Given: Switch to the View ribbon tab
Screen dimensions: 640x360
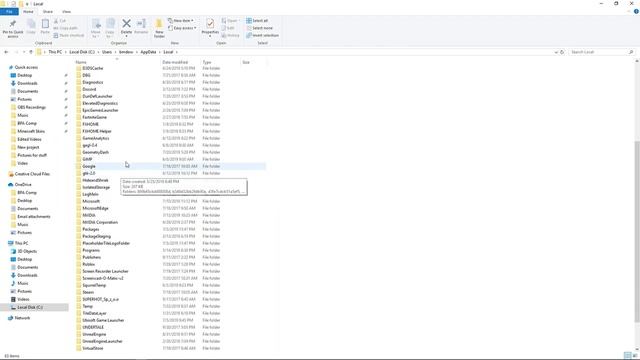Looking at the screenshot, I should (x=66, y=11).
